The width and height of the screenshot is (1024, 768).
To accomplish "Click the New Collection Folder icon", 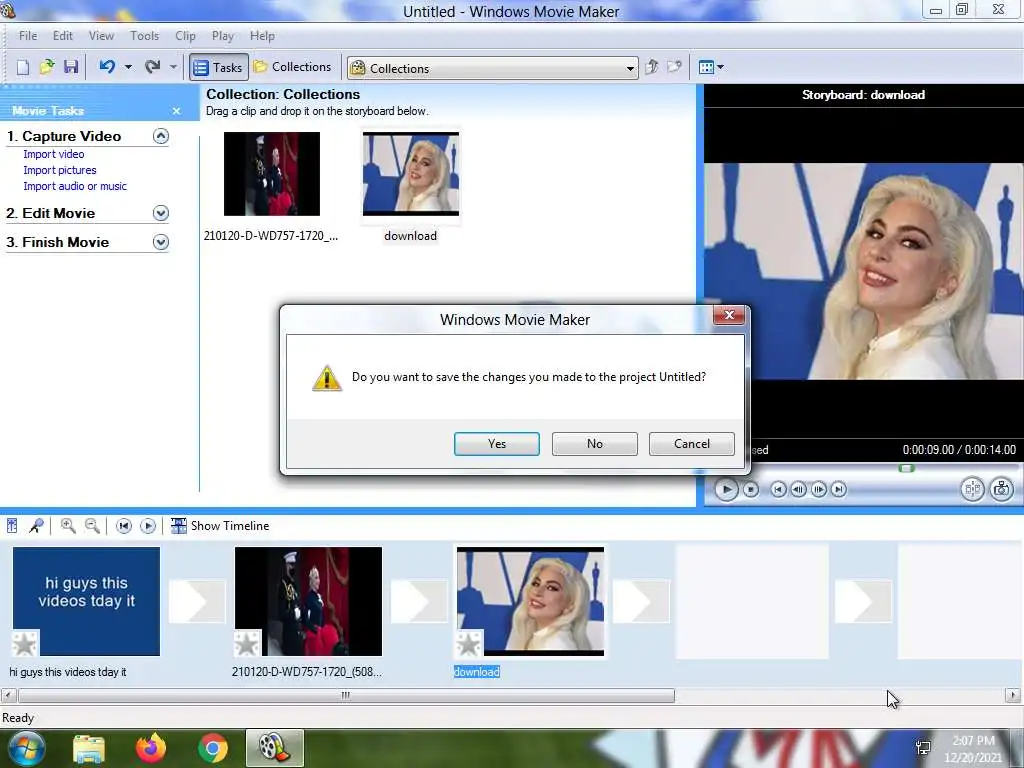I will (675, 67).
